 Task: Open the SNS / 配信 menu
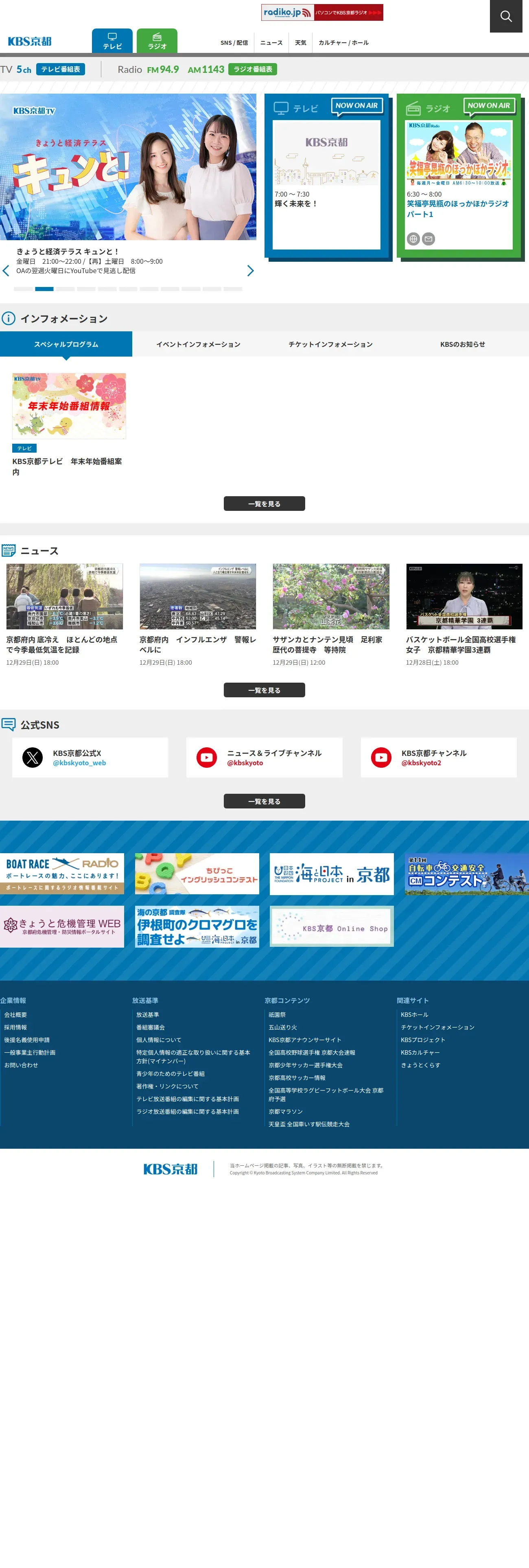pyautogui.click(x=234, y=43)
